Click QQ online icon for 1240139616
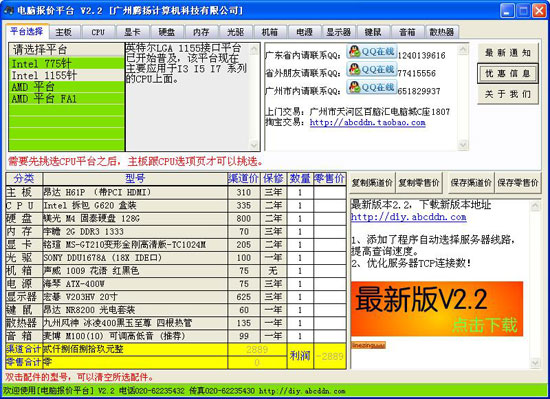 372,52
